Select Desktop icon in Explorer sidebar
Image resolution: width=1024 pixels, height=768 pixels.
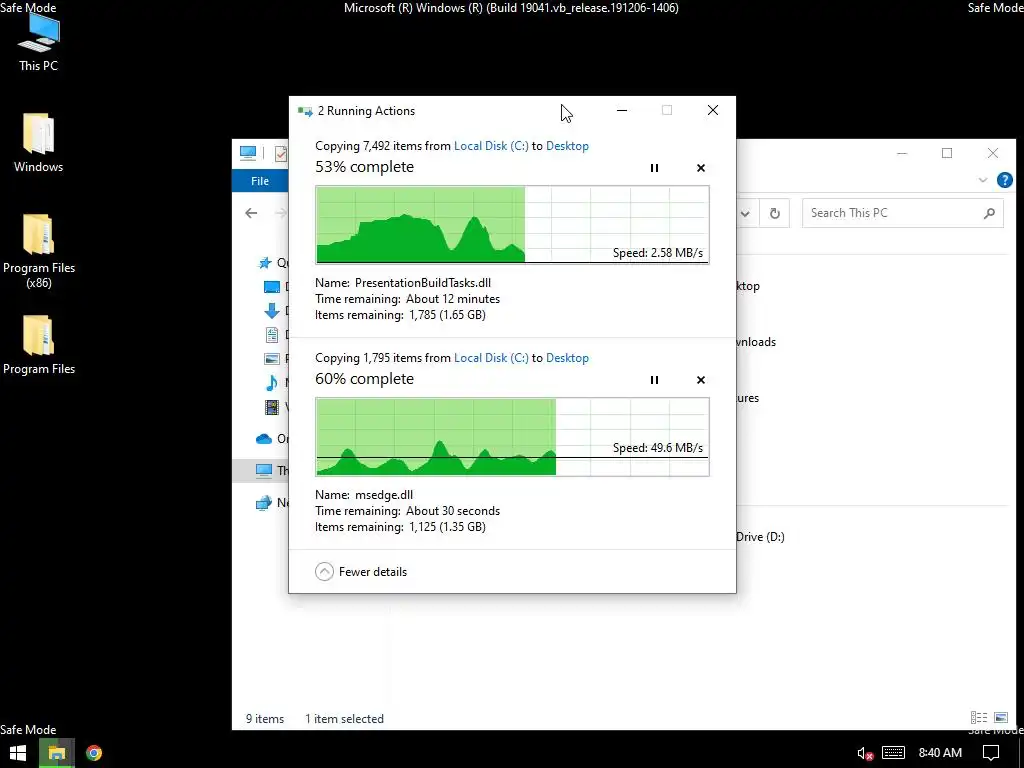click(272, 287)
